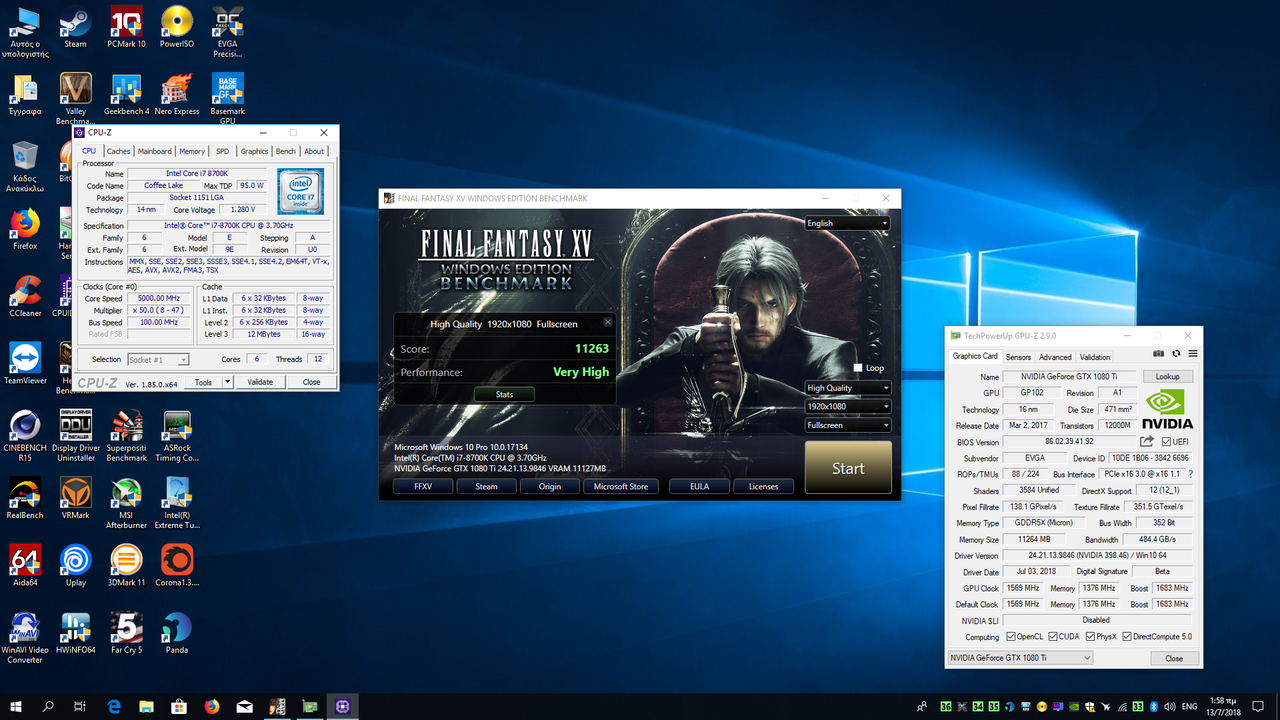Open Firefox desktop shortcut
Image resolution: width=1280 pixels, height=720 pixels.
[x=25, y=228]
